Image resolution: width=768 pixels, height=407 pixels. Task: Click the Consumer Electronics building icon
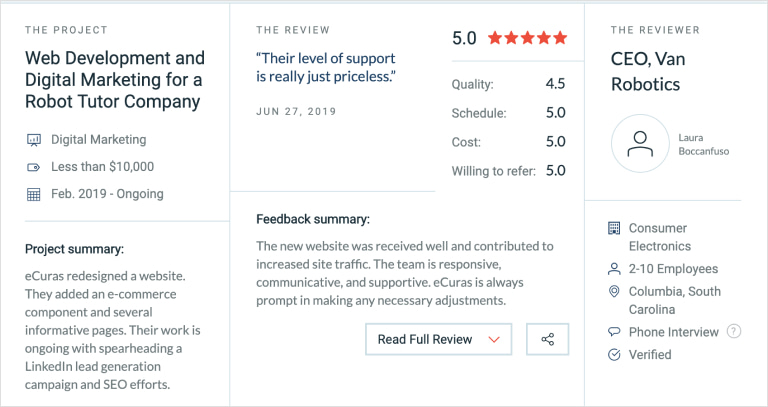[614, 228]
